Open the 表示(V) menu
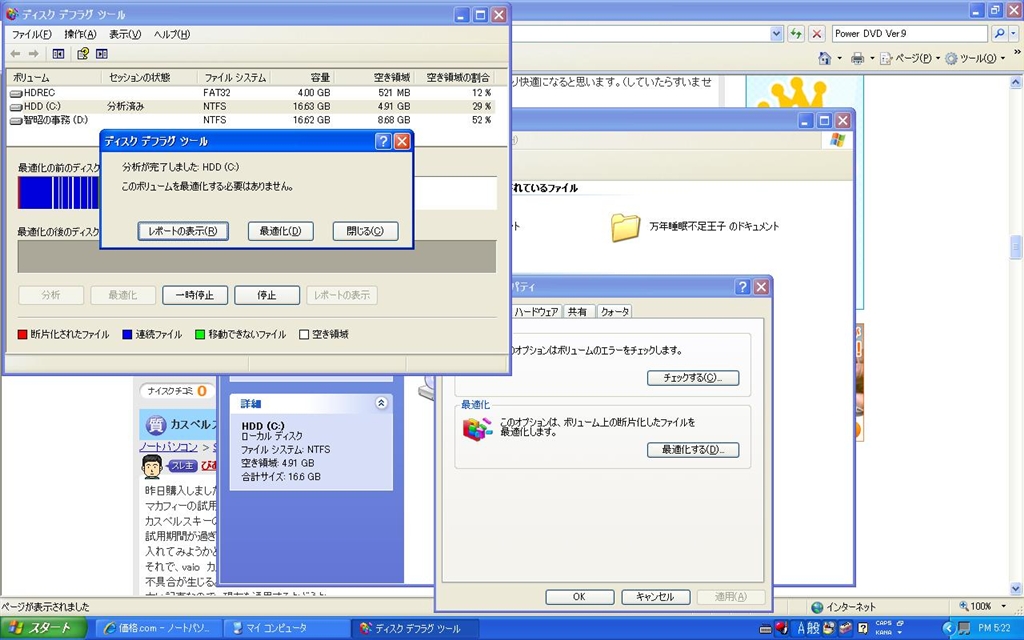Image resolution: width=1024 pixels, height=640 pixels. coord(125,35)
